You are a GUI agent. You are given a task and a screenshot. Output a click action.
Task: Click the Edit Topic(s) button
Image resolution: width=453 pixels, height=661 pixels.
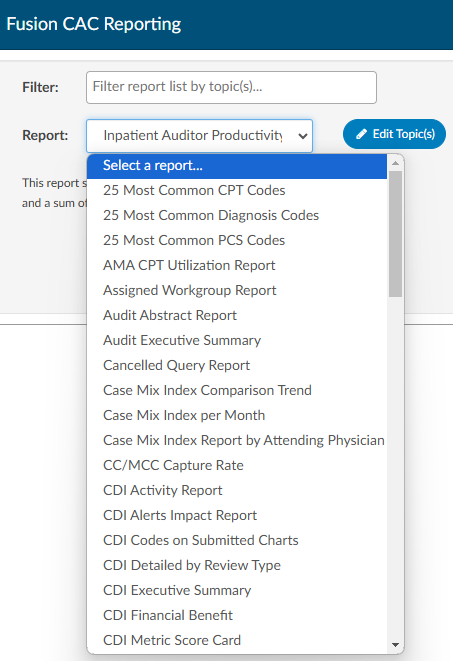(394, 134)
